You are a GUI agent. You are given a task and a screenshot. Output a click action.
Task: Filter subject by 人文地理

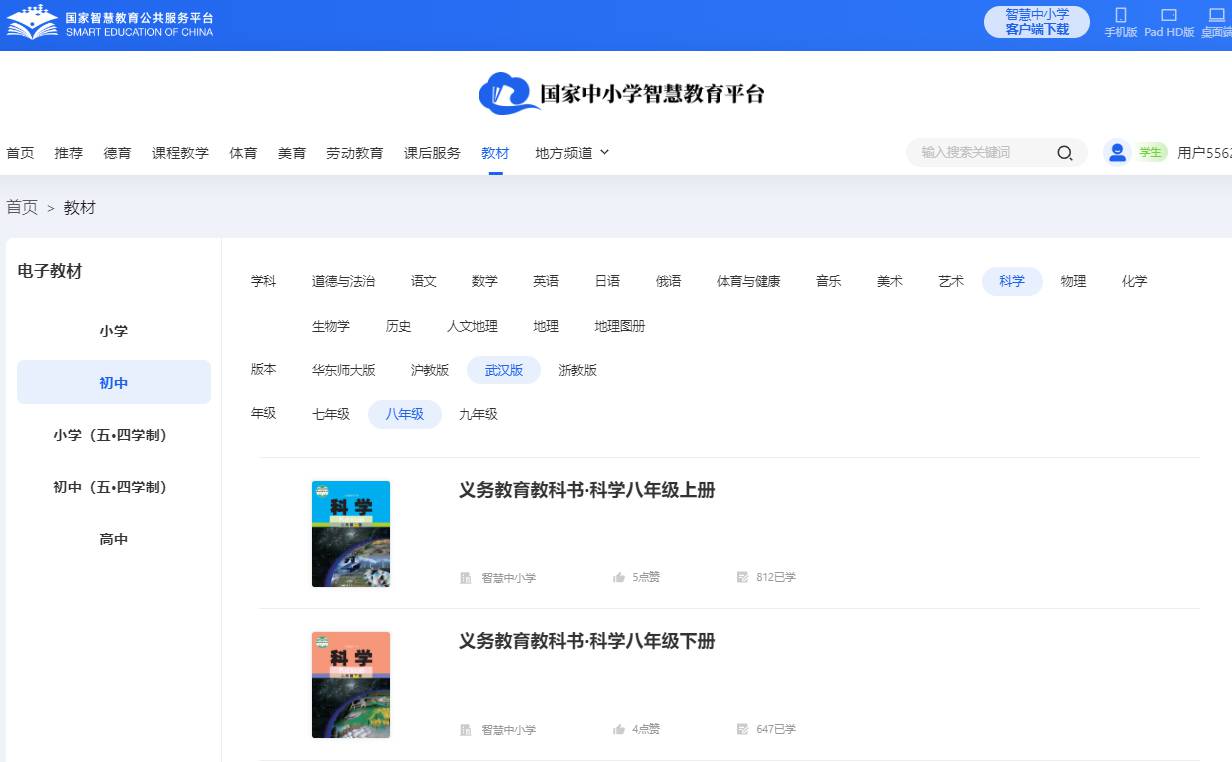472,326
